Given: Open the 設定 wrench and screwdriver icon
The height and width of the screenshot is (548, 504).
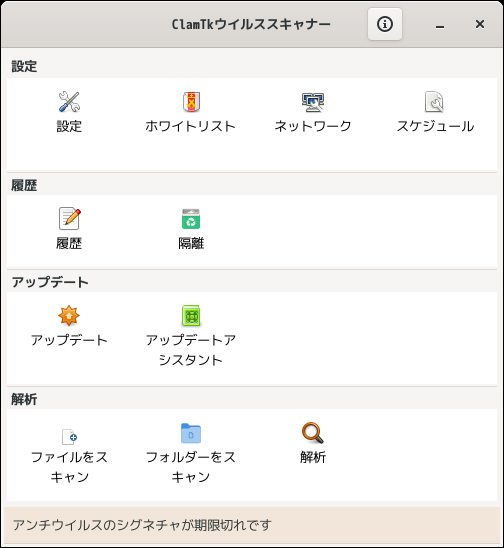Looking at the screenshot, I should click(x=69, y=102).
